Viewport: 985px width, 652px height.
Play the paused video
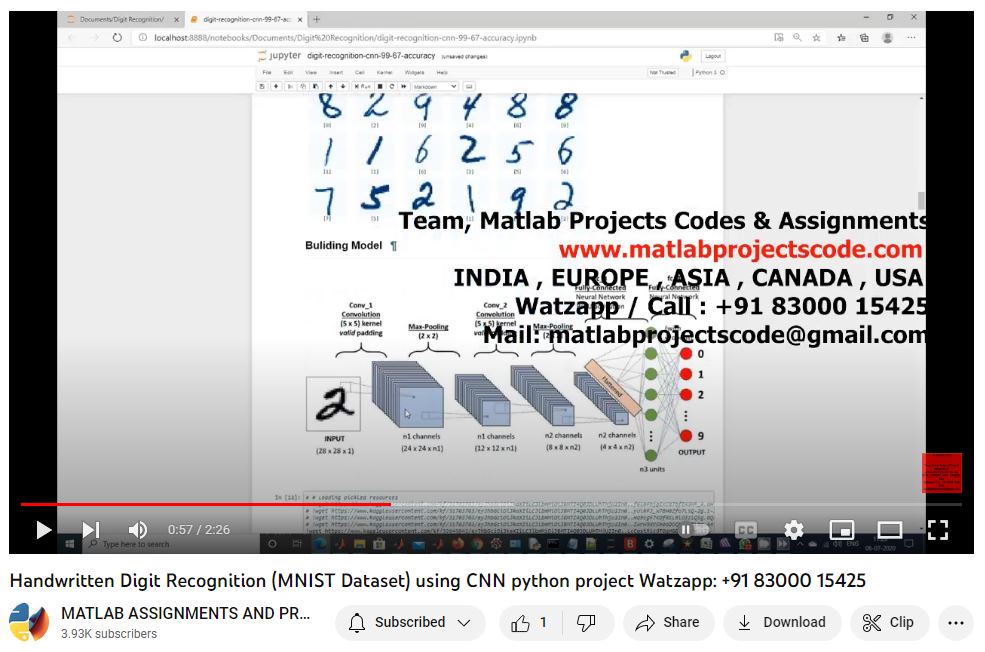43,530
